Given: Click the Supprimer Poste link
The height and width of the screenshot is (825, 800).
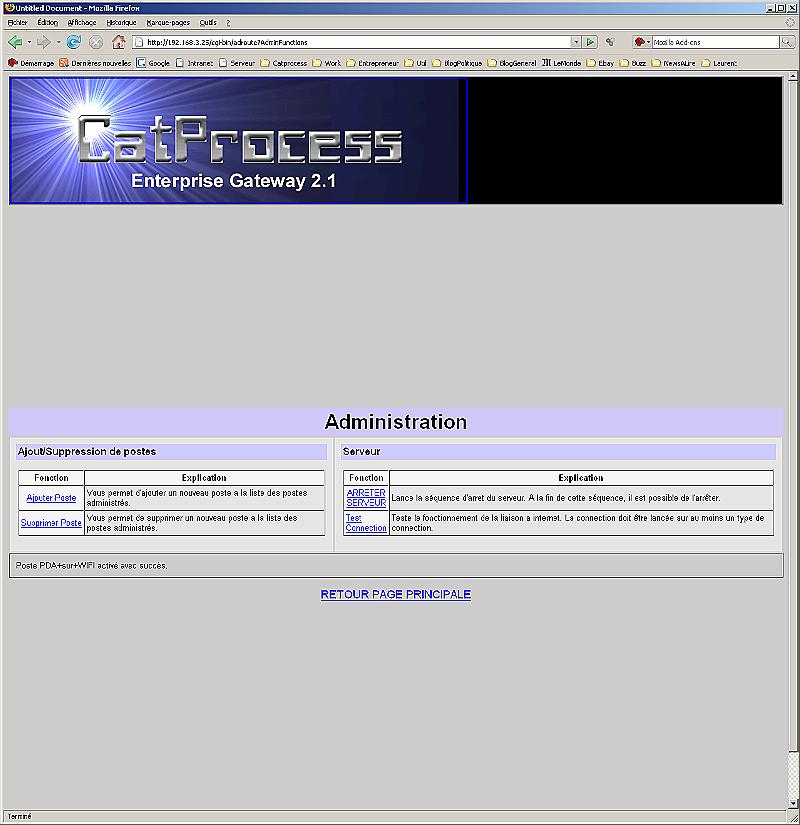Looking at the screenshot, I should point(51,523).
